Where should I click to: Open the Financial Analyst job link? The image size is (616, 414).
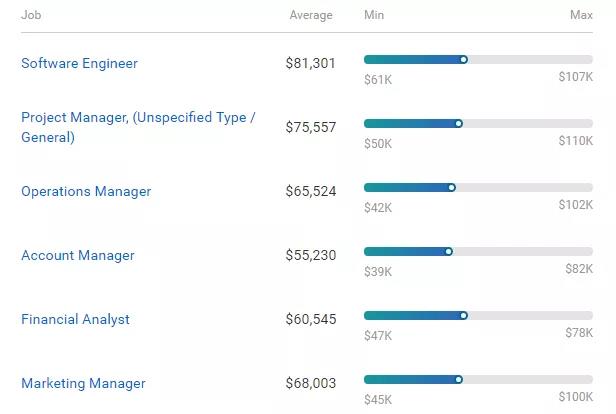tap(75, 319)
